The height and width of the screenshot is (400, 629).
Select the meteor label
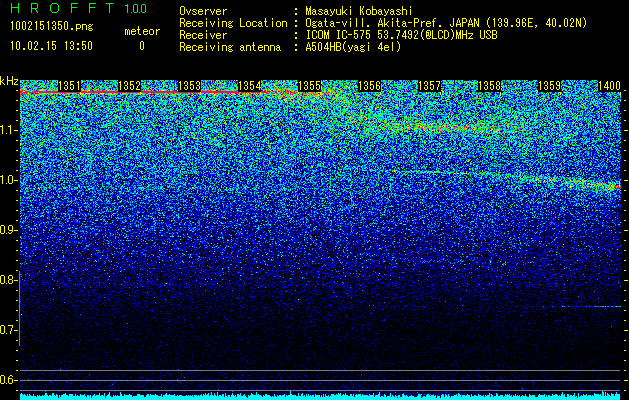coord(142,31)
